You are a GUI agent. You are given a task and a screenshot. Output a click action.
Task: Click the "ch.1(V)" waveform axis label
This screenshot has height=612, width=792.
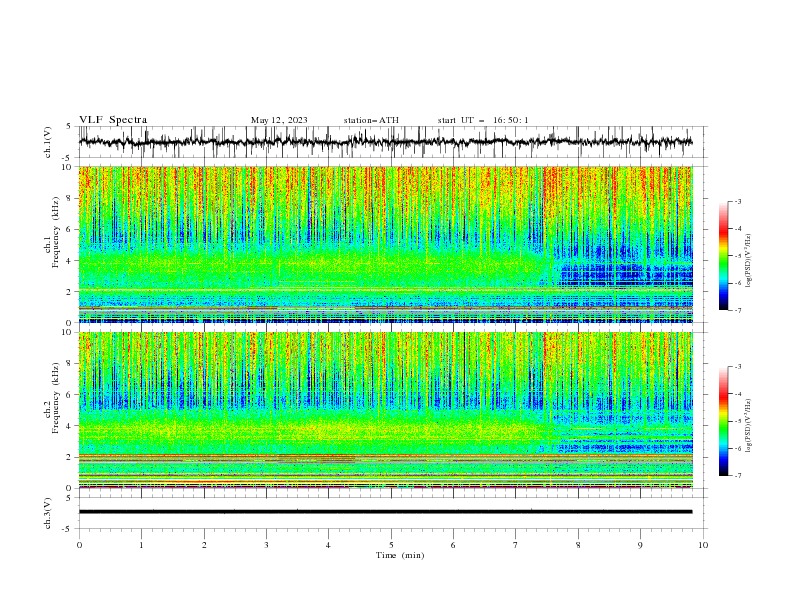pyautogui.click(x=48, y=142)
